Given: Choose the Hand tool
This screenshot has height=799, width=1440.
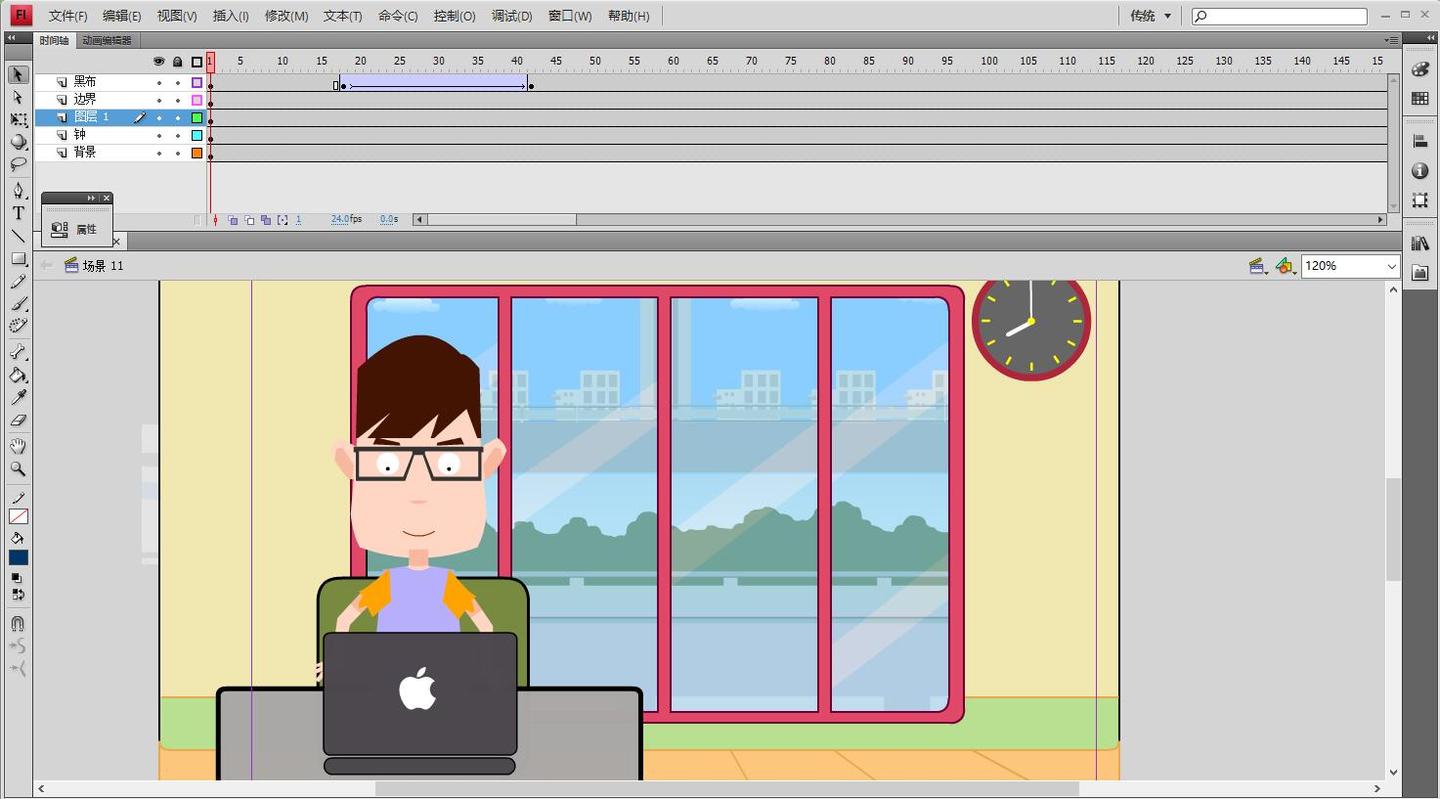Looking at the screenshot, I should 18,446.
